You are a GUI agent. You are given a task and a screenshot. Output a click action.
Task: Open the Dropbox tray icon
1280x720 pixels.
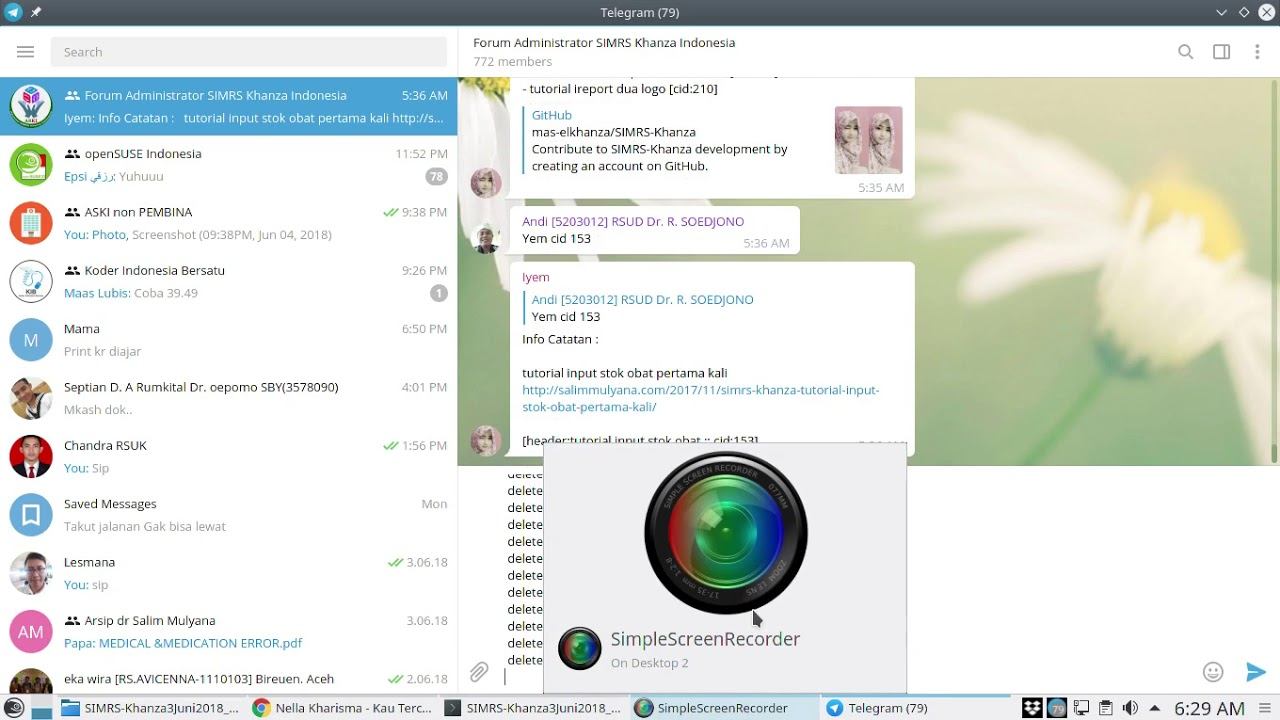[x=1033, y=708]
